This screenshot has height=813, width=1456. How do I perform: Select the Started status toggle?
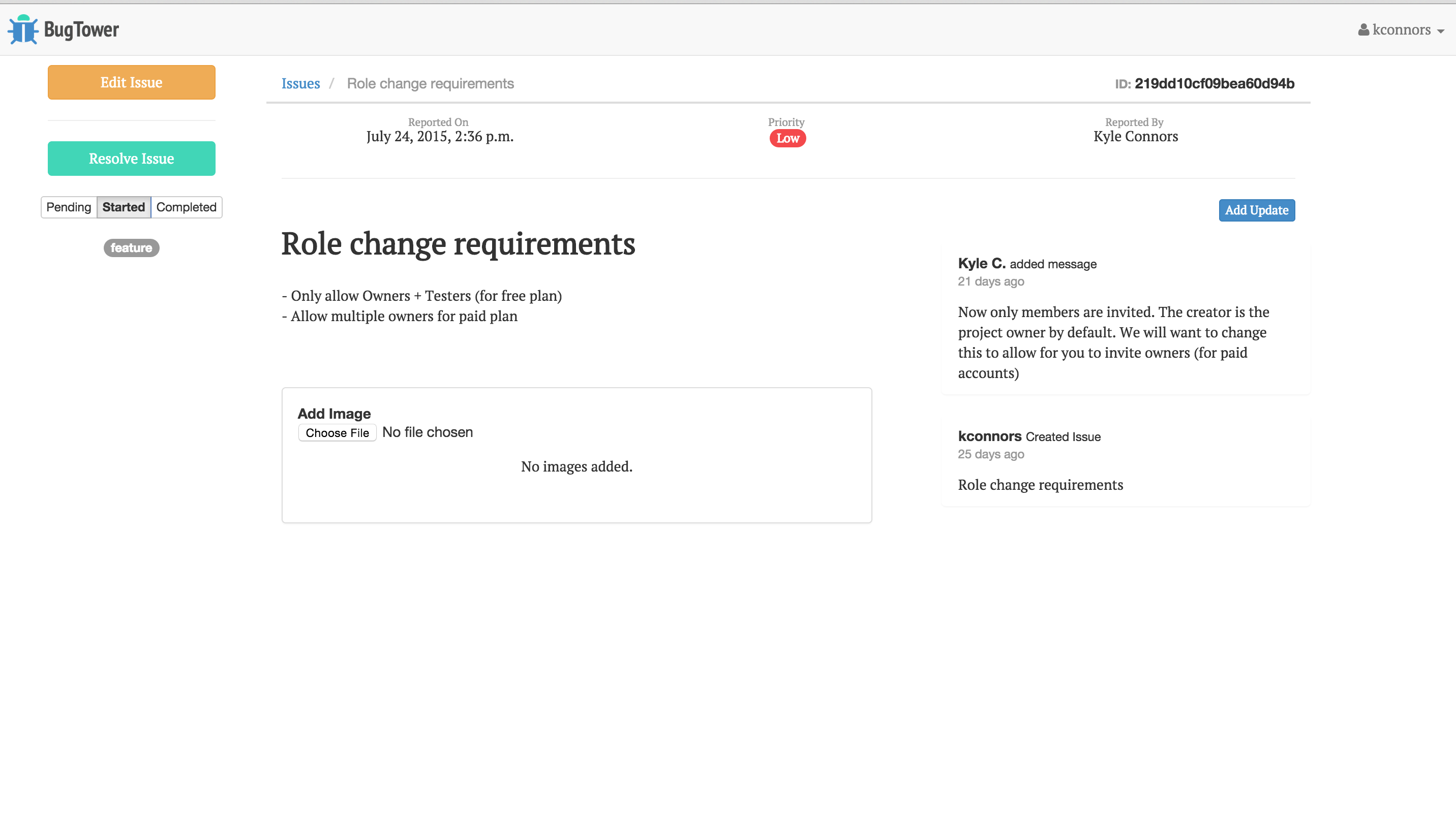coord(123,207)
